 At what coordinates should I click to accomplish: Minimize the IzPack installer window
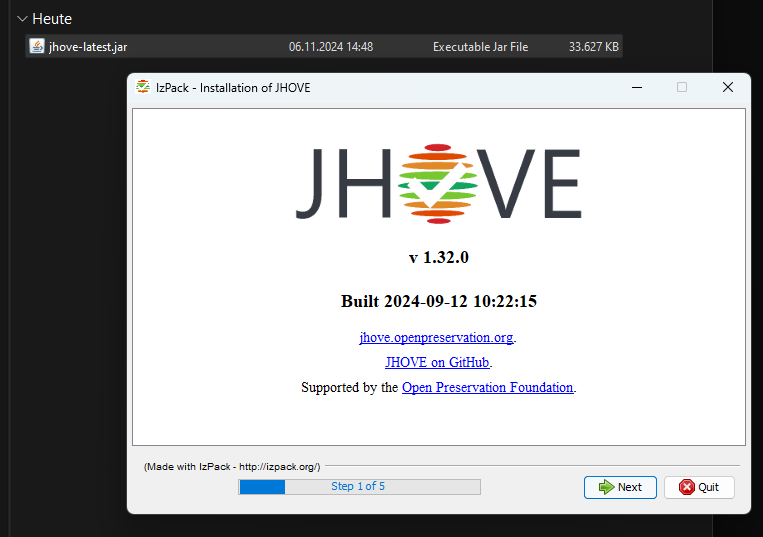coord(636,87)
